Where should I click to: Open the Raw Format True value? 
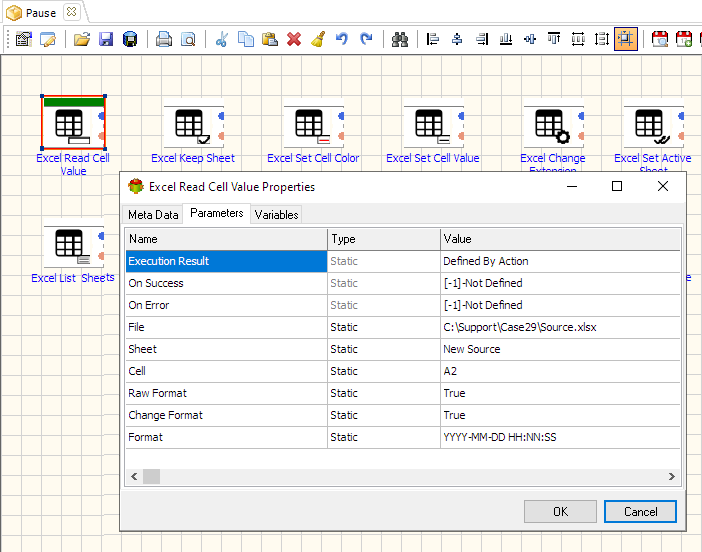561,393
